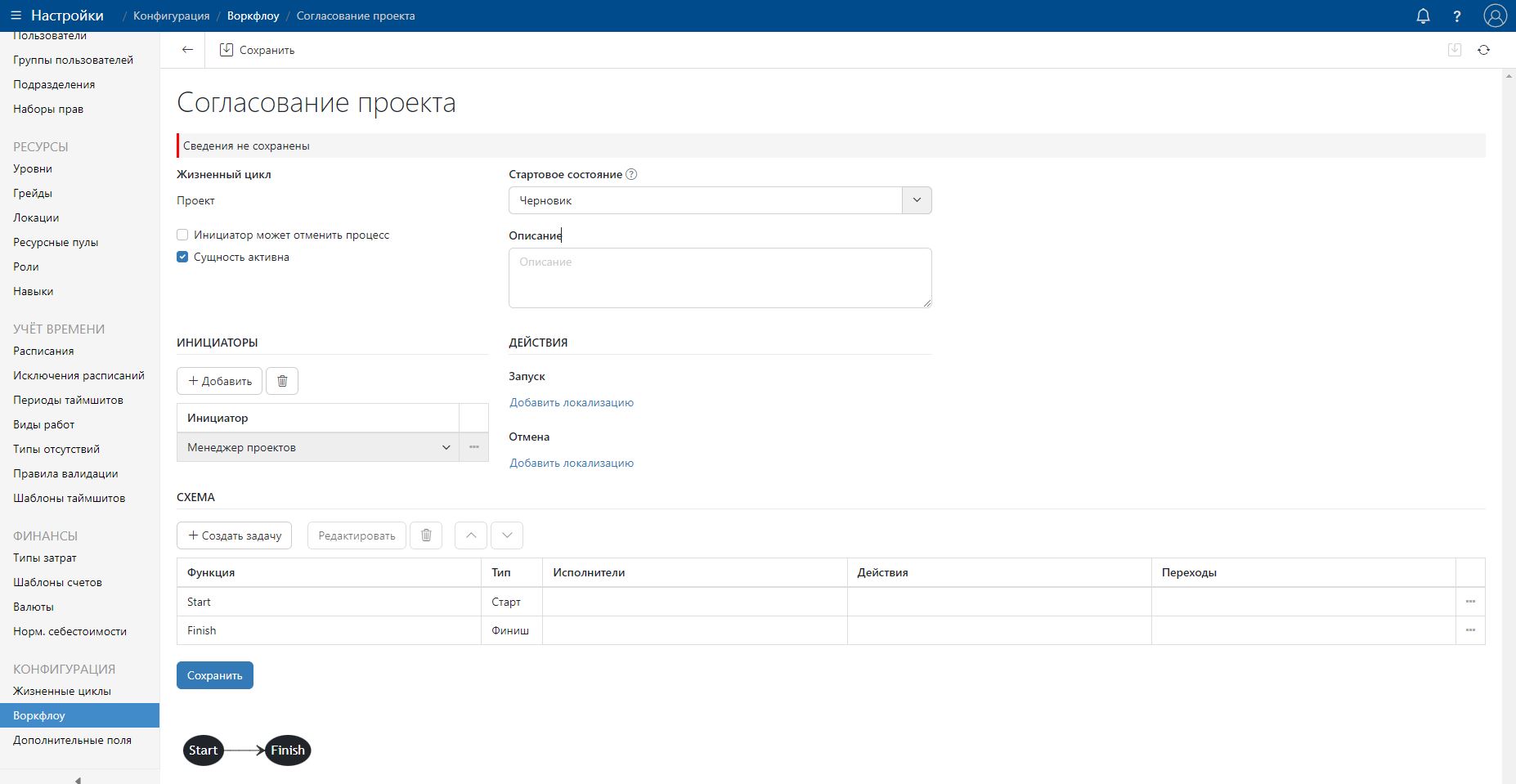This screenshot has height=784, width=1516.
Task: Collapse the sidebar with the bottom arrow
Action: 78,779
